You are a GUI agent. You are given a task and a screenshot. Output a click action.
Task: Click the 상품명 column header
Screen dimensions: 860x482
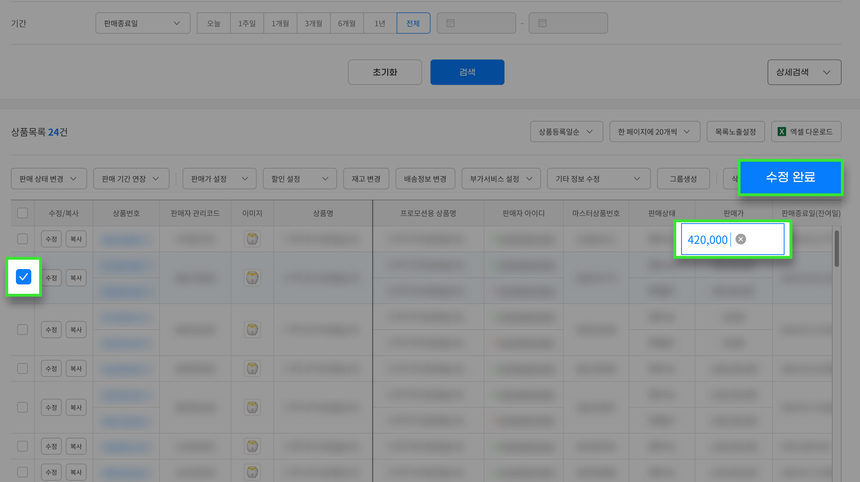tap(323, 213)
